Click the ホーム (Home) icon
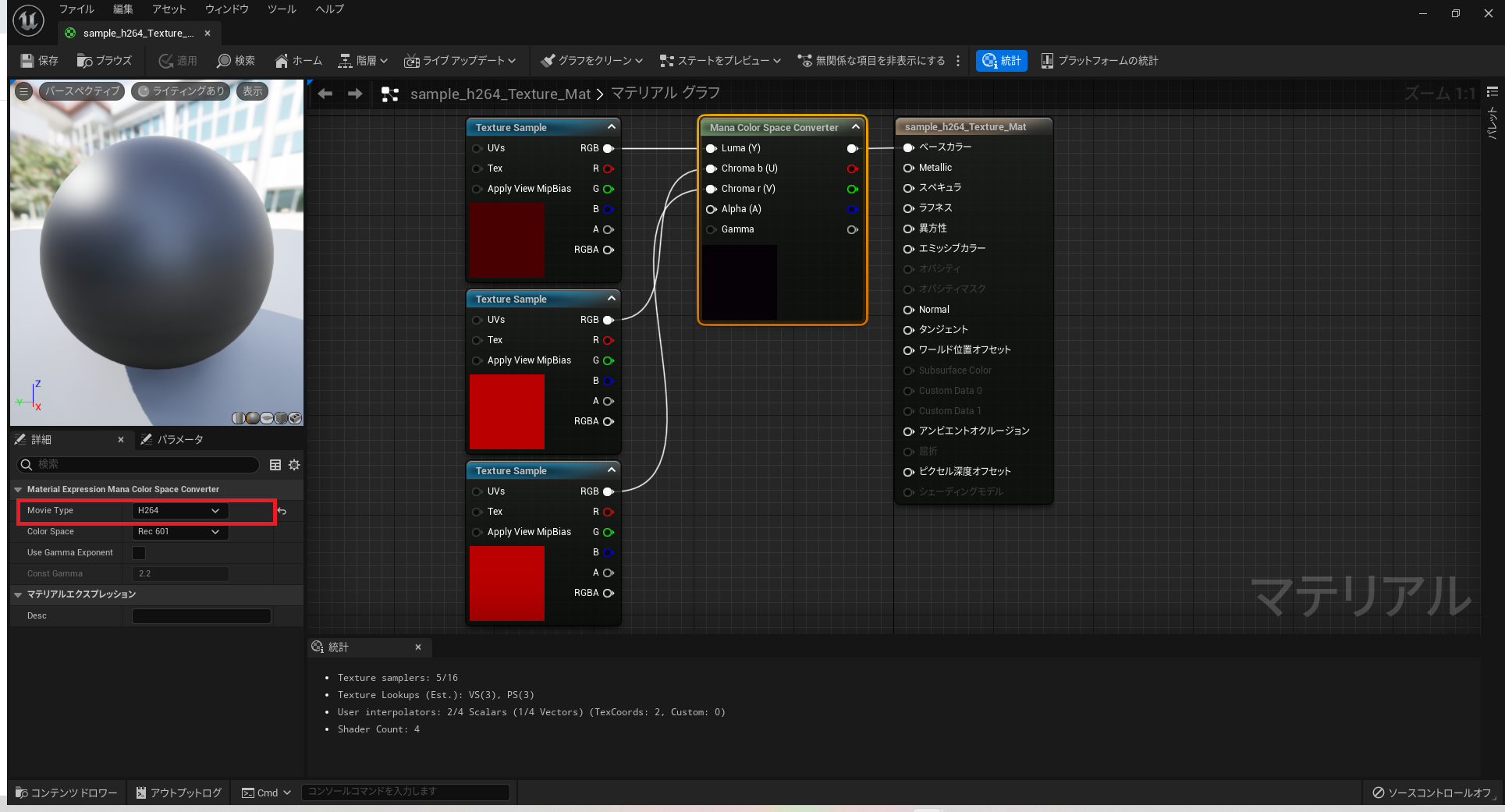Viewport: 1505px width, 812px height. (297, 60)
